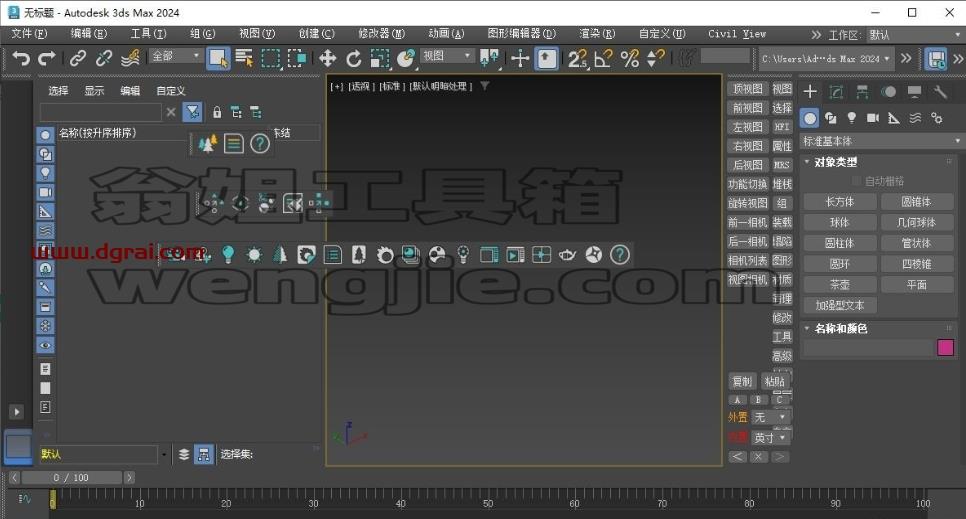Select the Helpers category in the Create panel
Screen dimensions: 966x519
coord(894,118)
